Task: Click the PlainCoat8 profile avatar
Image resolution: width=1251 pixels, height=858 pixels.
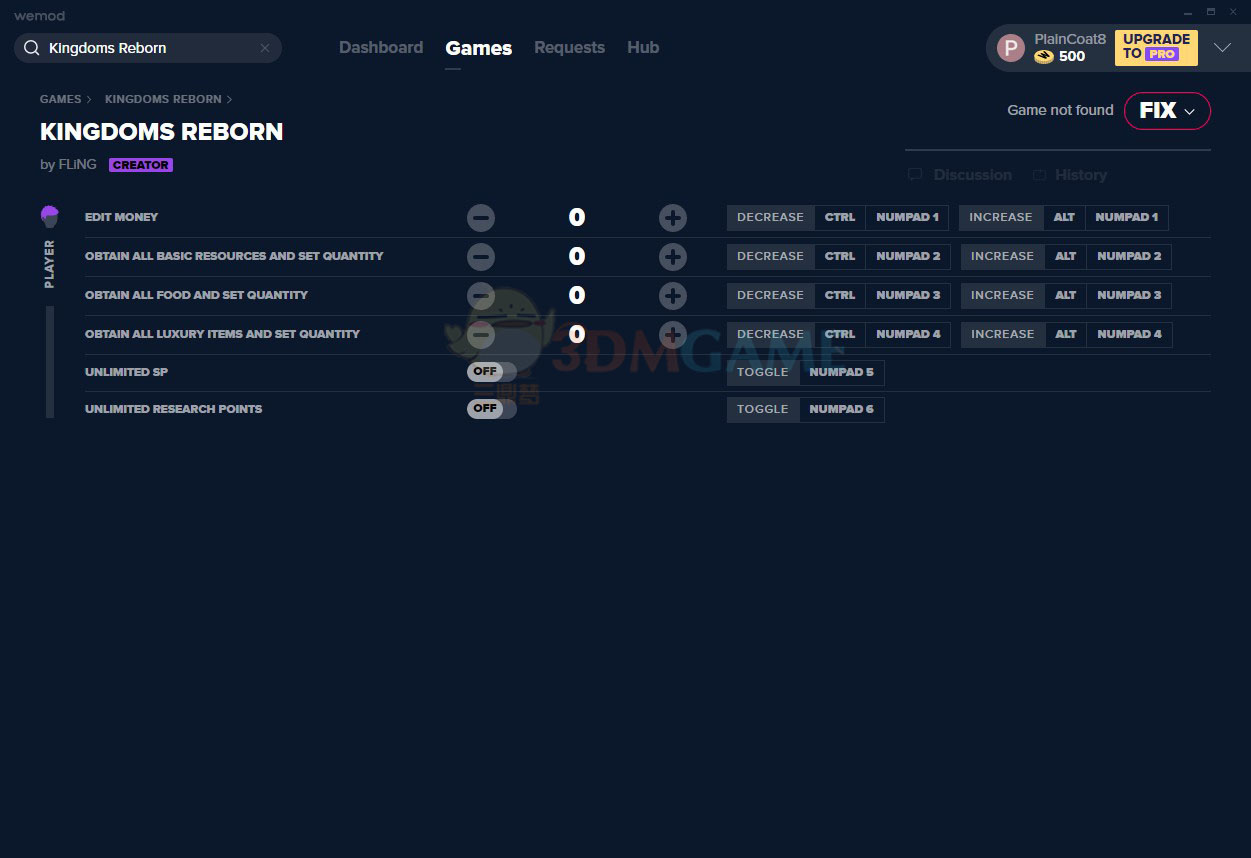Action: (x=1011, y=48)
